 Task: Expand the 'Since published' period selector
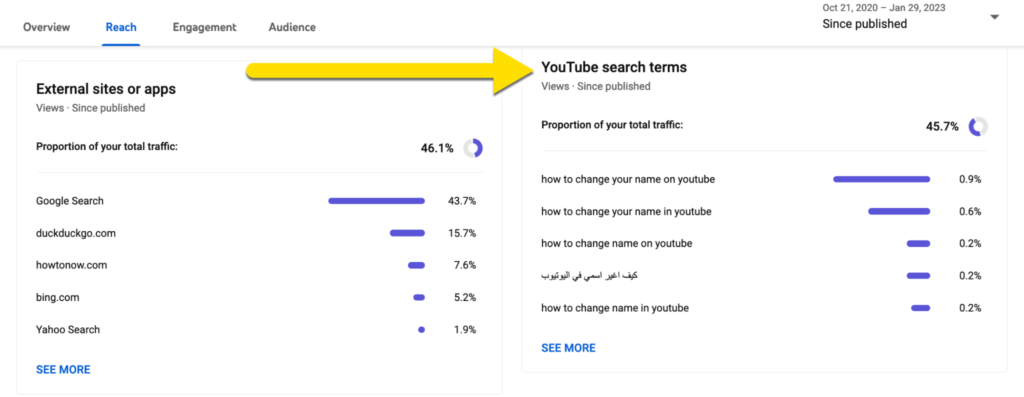pos(865,24)
